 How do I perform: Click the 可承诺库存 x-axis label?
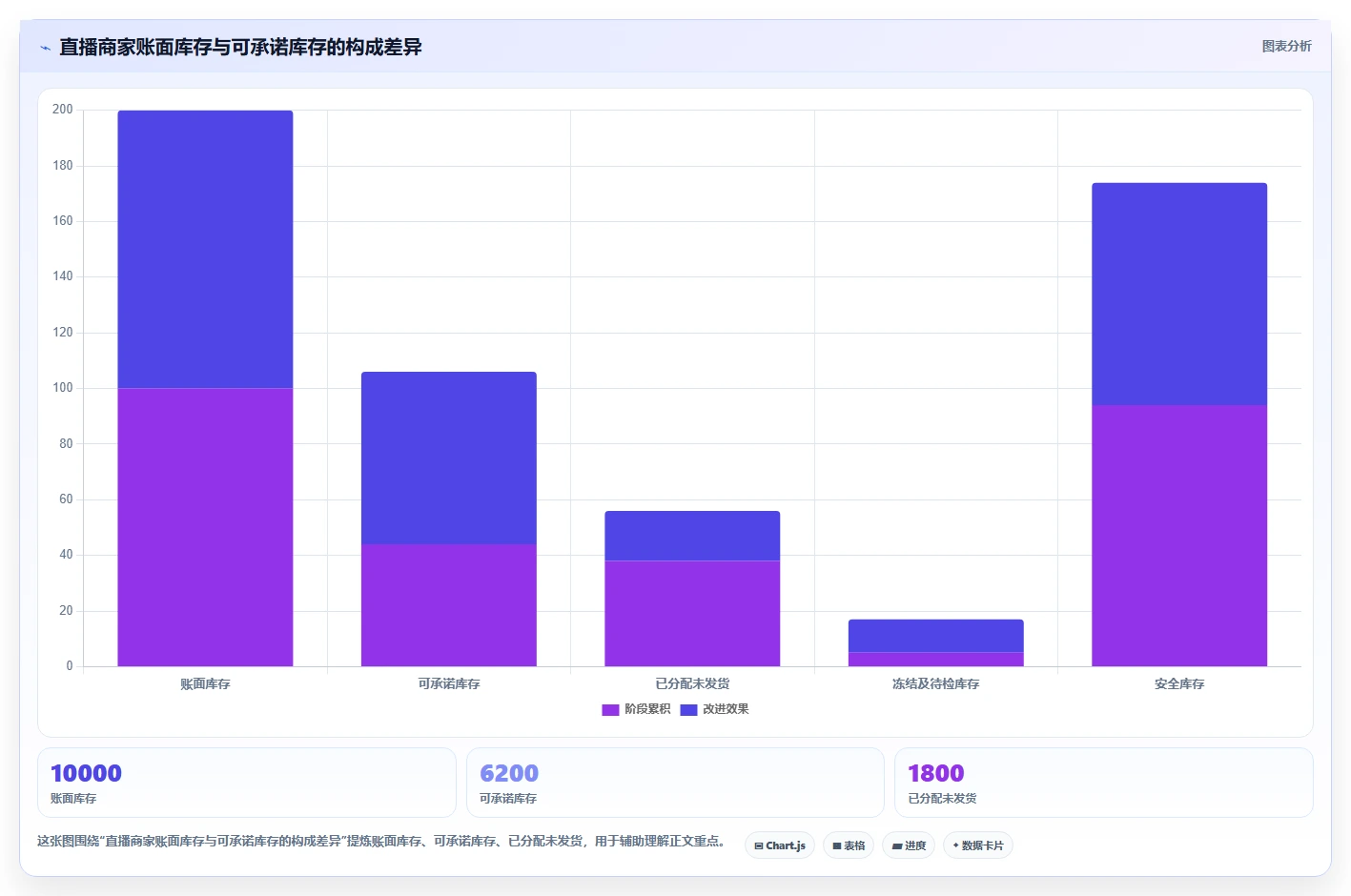[x=449, y=684]
